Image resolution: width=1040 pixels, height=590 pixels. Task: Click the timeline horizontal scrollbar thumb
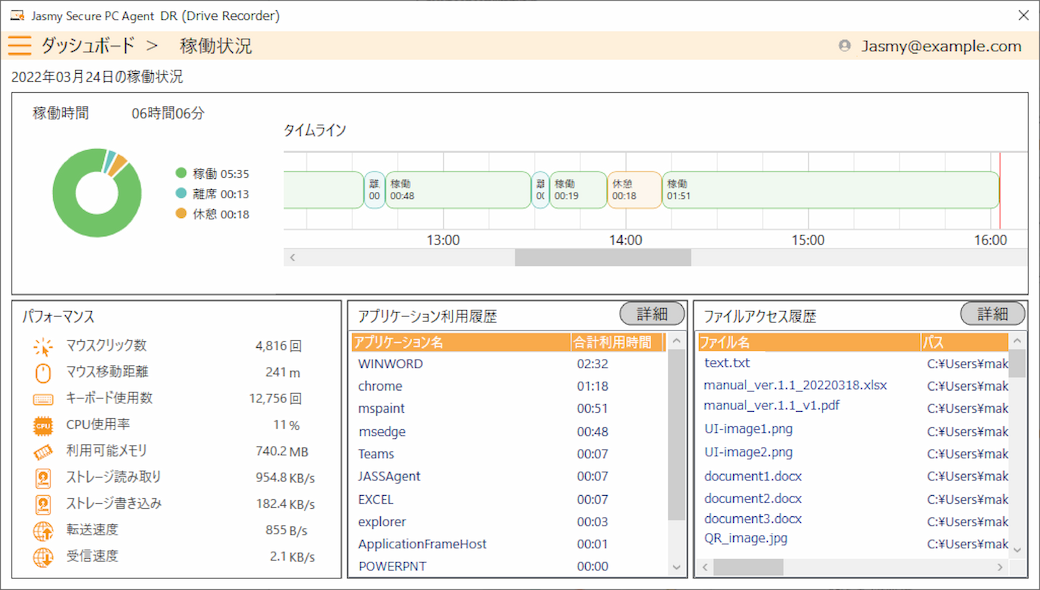[x=603, y=257]
